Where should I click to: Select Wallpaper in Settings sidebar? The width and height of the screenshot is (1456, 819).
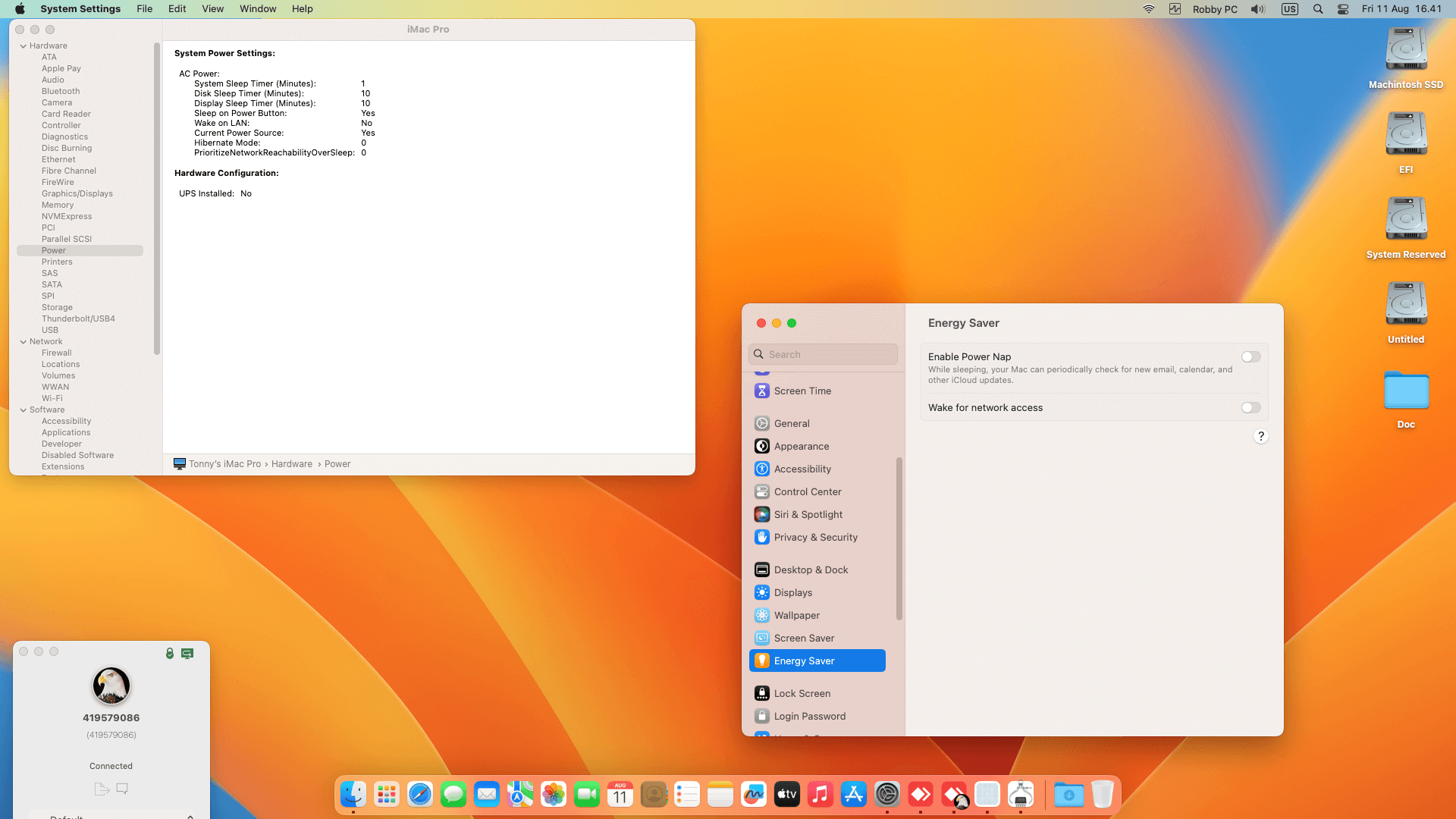[x=817, y=615]
